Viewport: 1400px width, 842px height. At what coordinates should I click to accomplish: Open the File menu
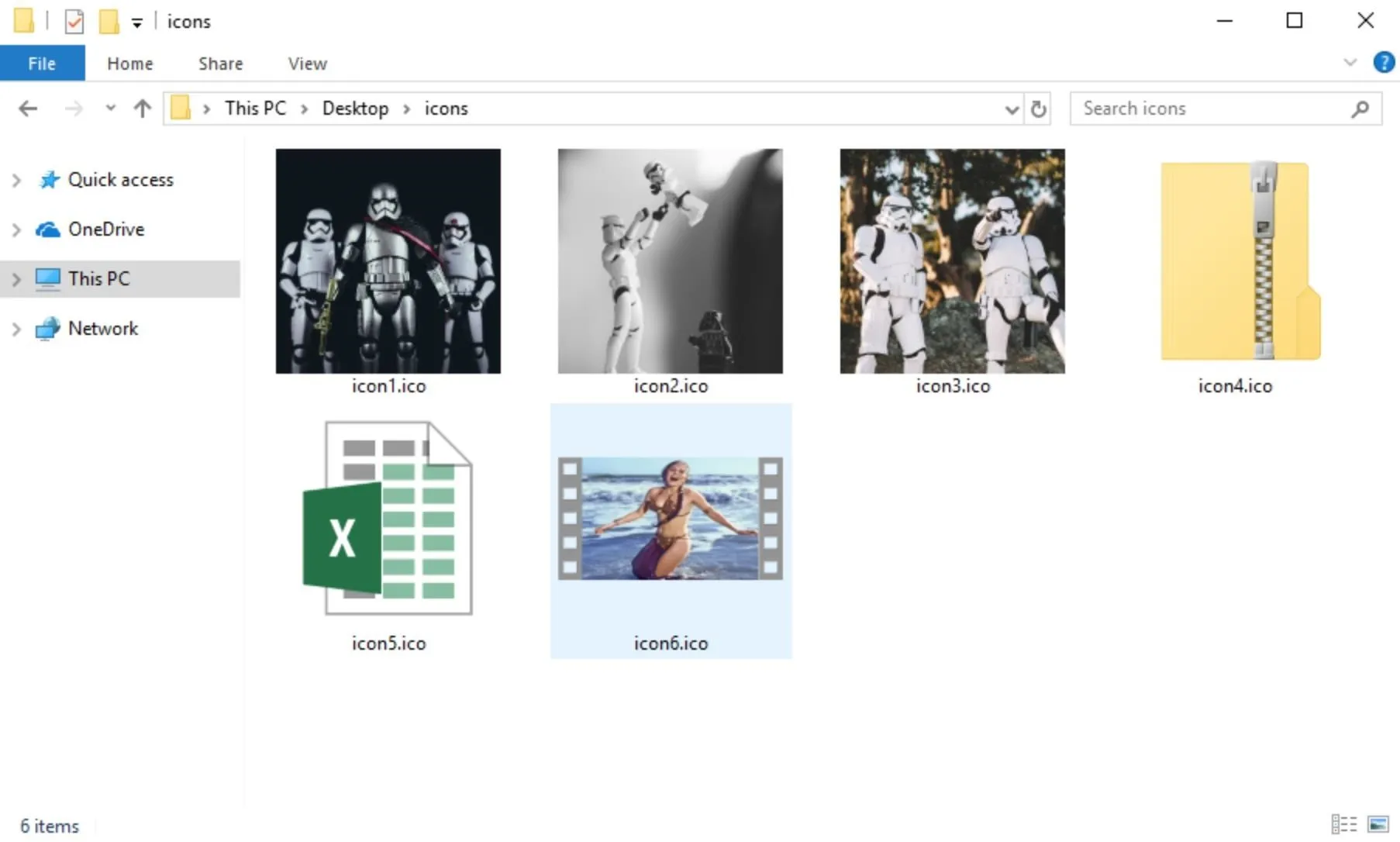click(42, 63)
